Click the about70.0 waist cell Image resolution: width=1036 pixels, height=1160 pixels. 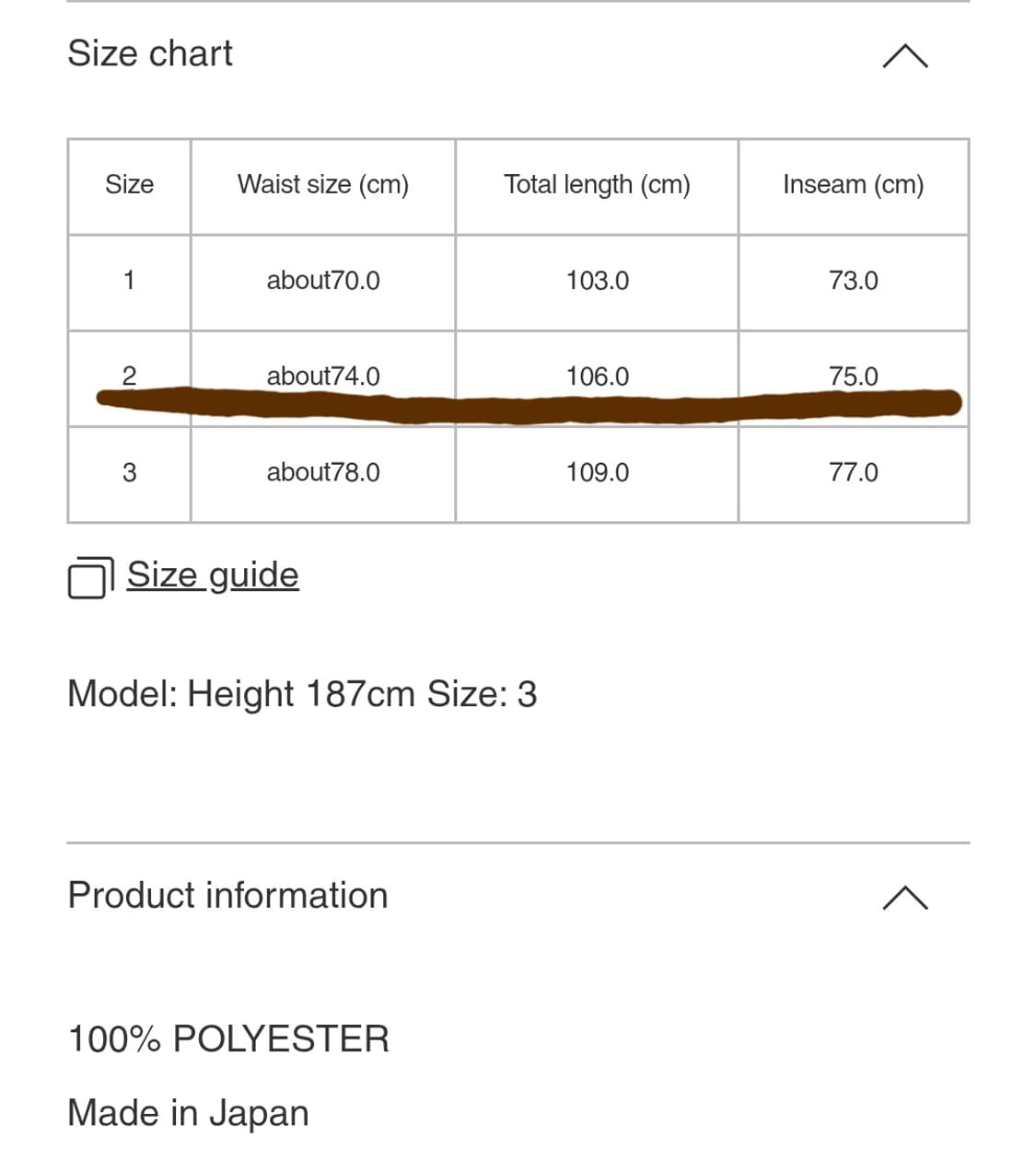pyautogui.click(x=322, y=280)
